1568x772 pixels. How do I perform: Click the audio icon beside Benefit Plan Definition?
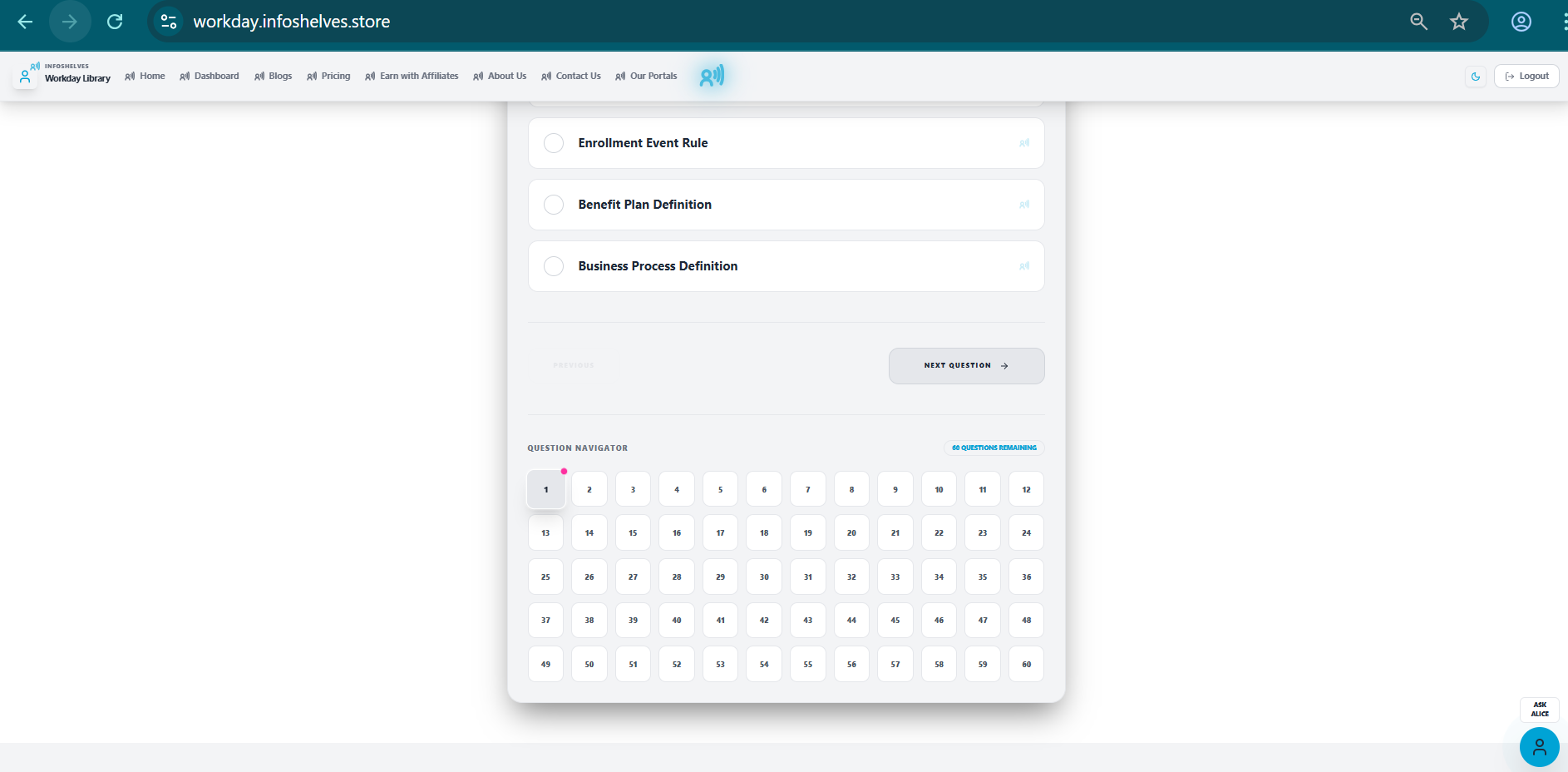click(x=1023, y=204)
